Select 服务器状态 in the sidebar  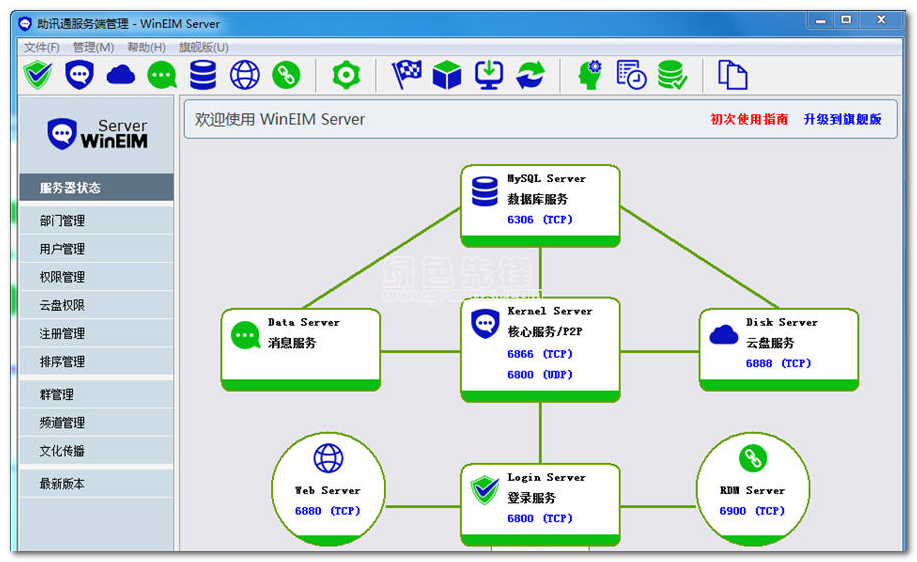tap(96, 188)
